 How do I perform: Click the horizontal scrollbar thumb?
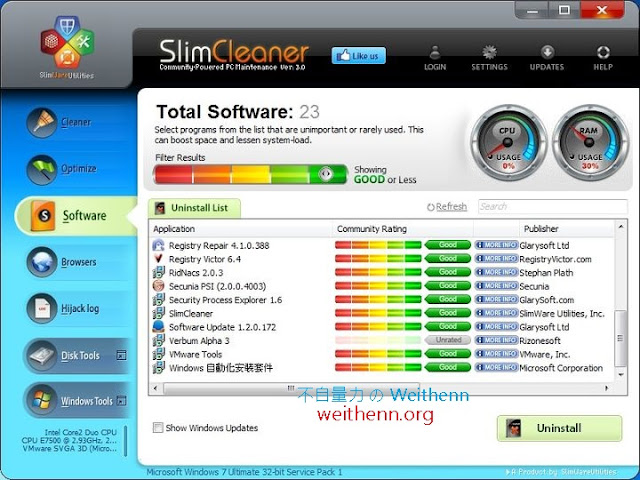(291, 388)
